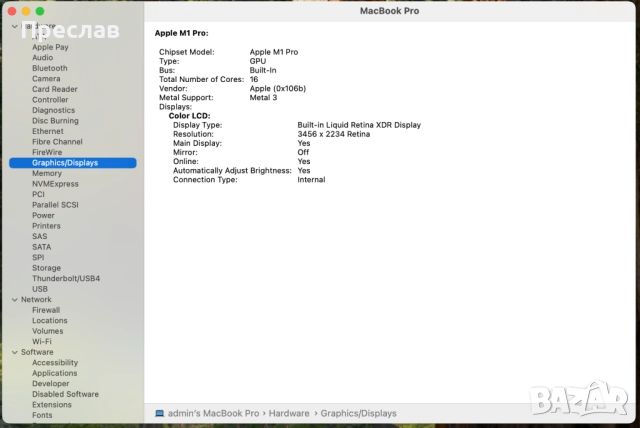Zoom the window with green button
Image resolution: width=640 pixels, height=428 pixels.
coord(40,11)
